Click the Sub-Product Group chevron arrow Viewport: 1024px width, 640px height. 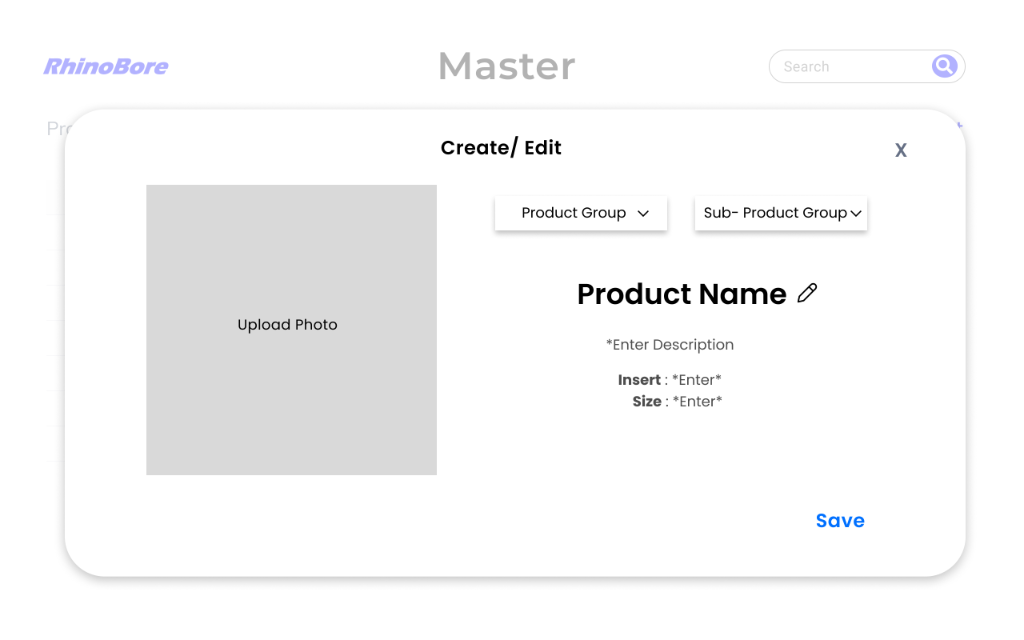coord(856,213)
